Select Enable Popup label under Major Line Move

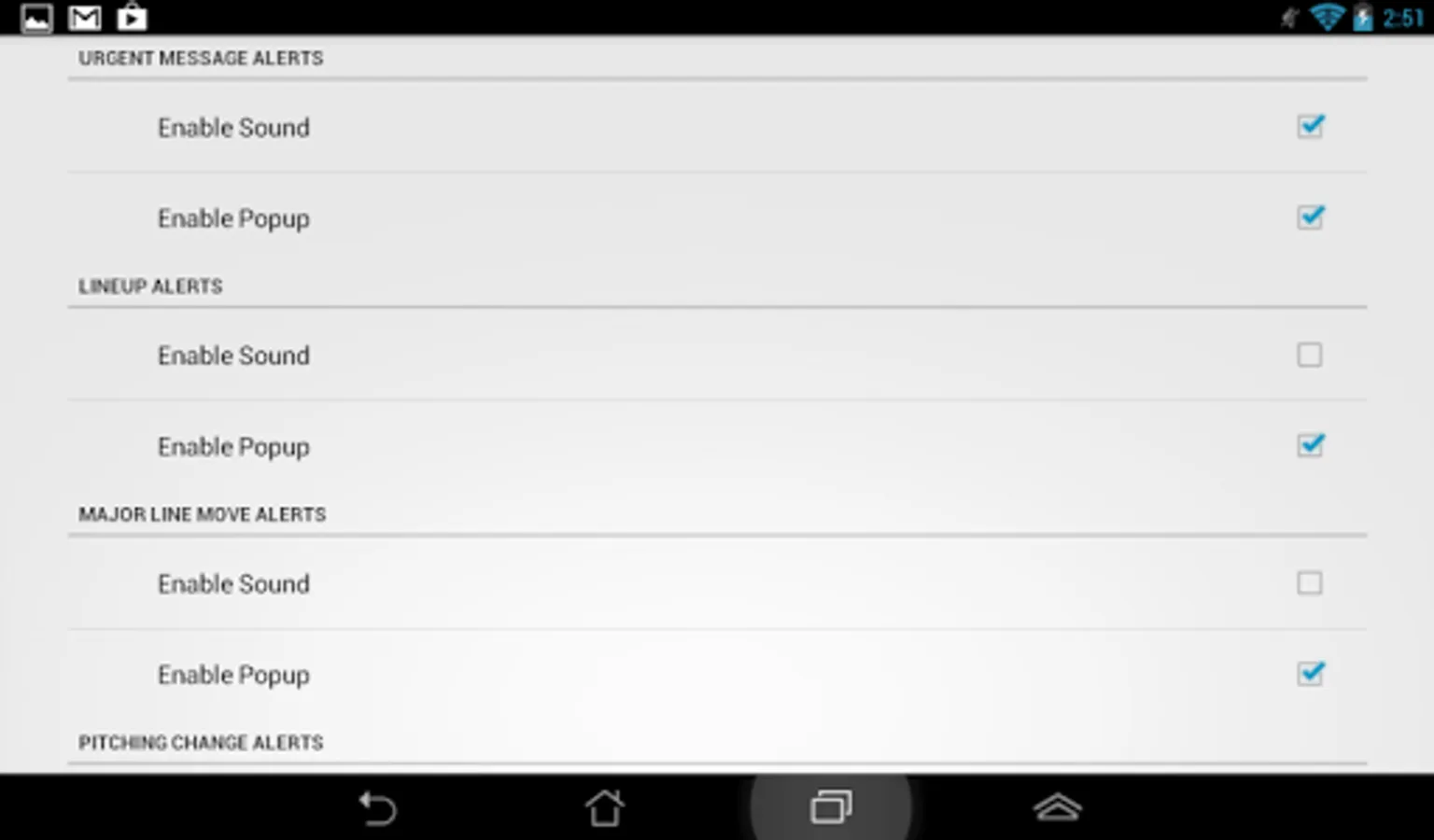click(x=233, y=675)
